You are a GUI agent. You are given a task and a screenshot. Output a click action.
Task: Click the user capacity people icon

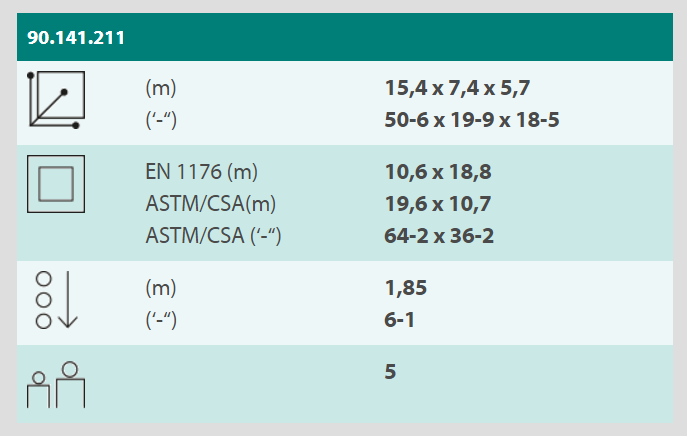(x=56, y=384)
